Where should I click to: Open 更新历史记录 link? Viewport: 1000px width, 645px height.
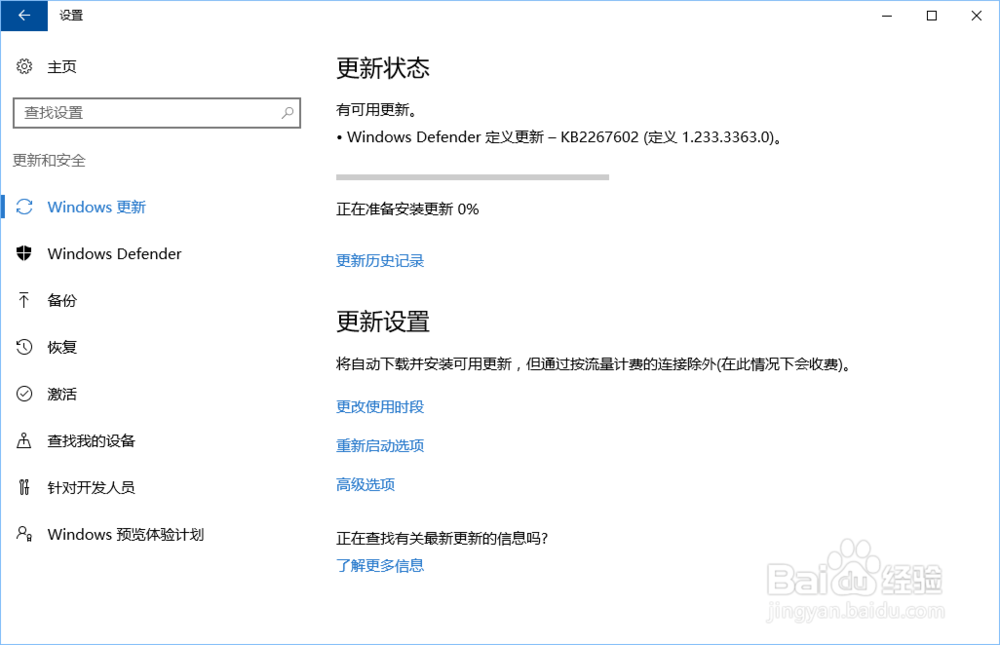tap(380, 260)
